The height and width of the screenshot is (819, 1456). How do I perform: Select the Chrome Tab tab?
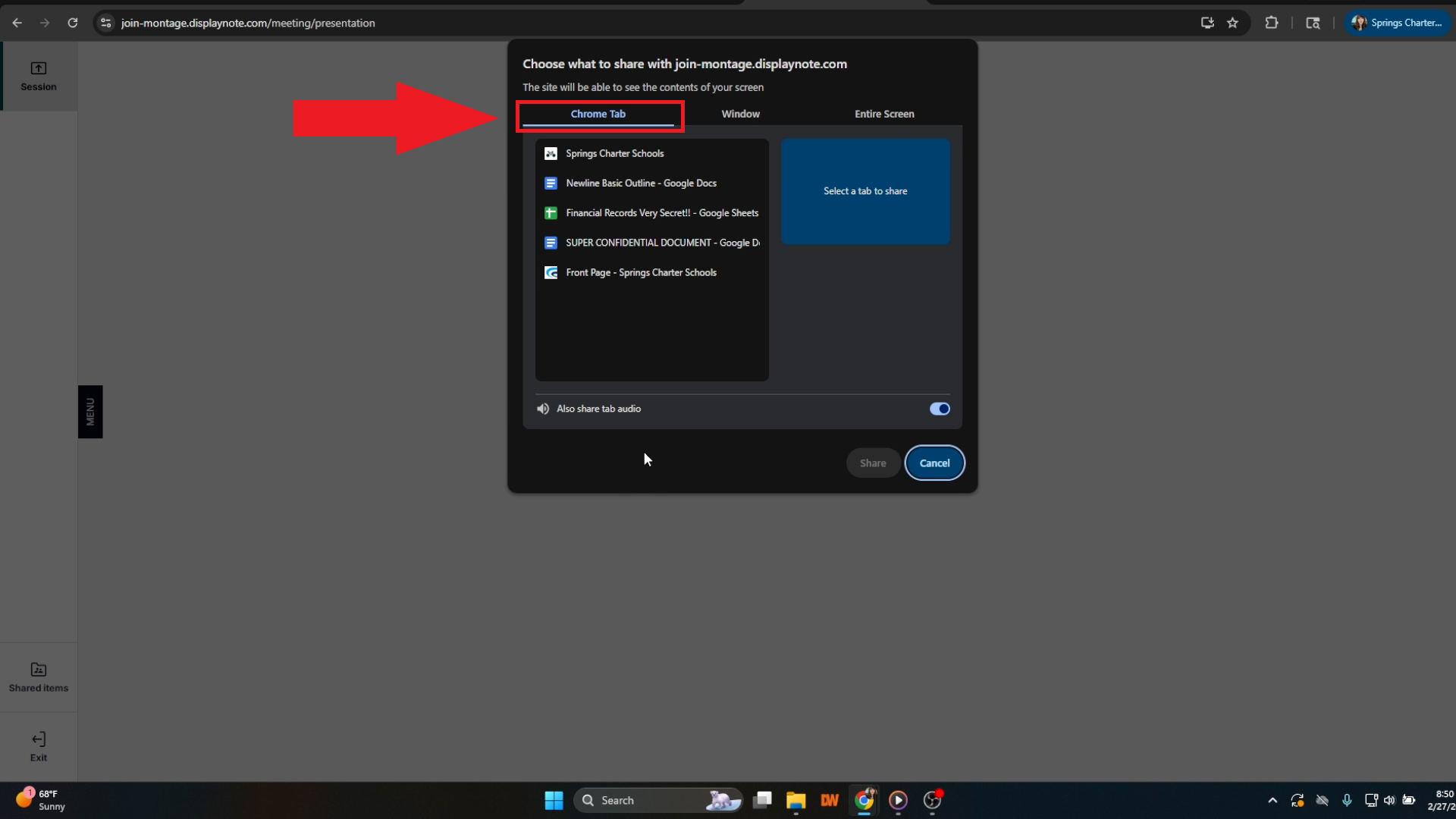[598, 114]
